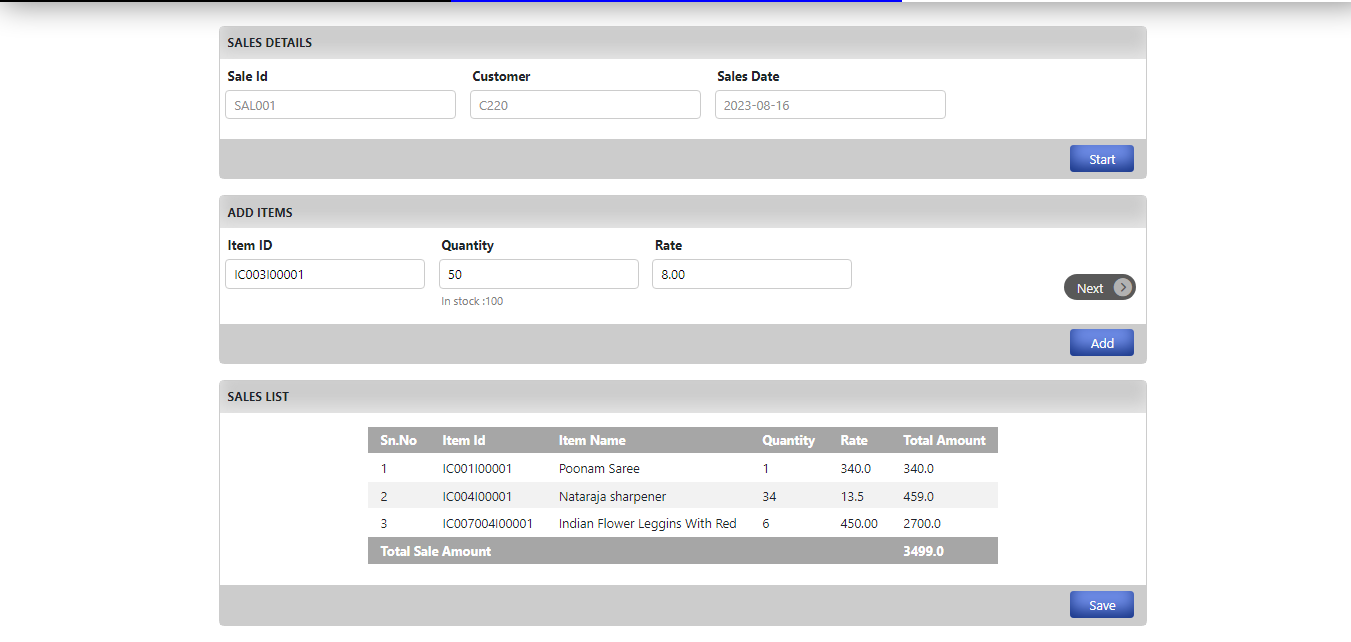Image resolution: width=1351 pixels, height=642 pixels.
Task: Open item link IC004I00001 for Nataraja sharpener
Action: (x=476, y=496)
